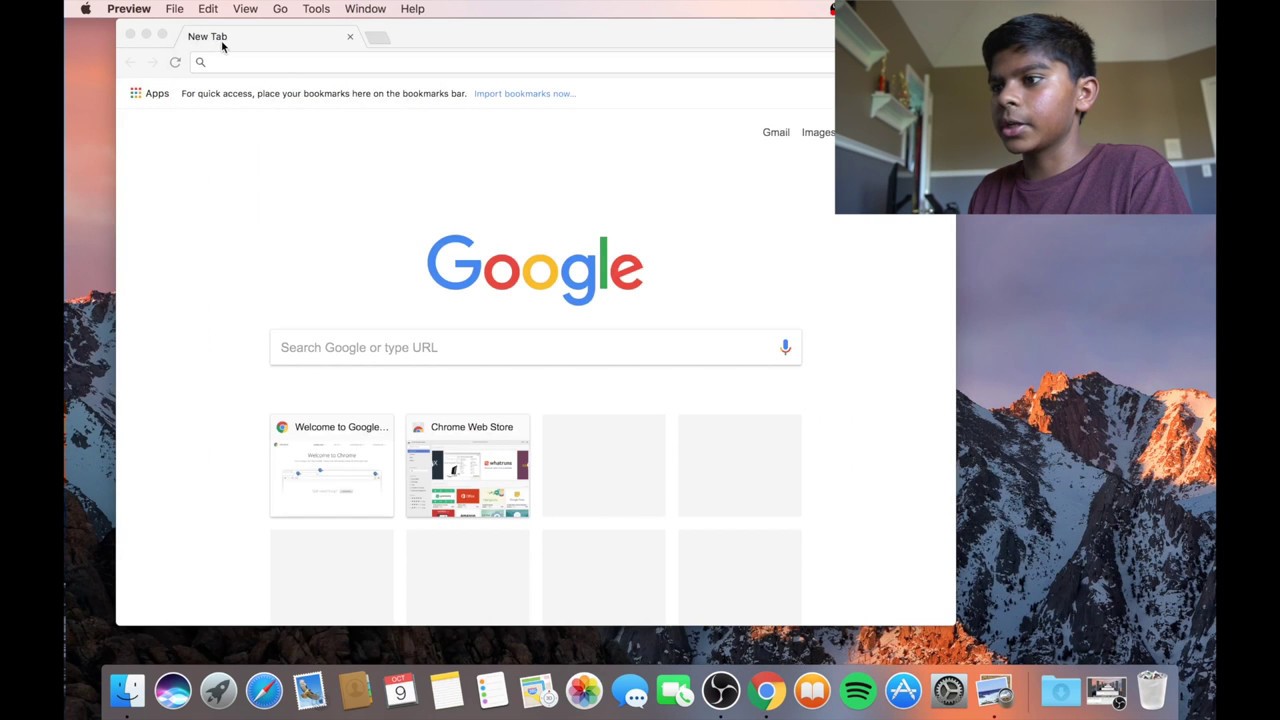The image size is (1280, 720).
Task: Select the New Tab tab
Action: click(x=268, y=36)
